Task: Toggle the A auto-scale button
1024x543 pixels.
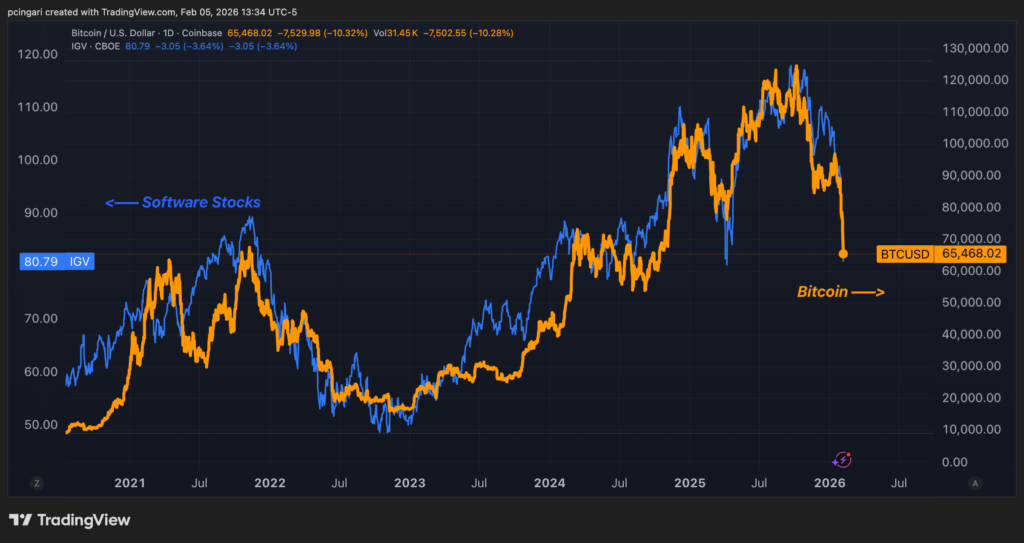Action: click(974, 483)
